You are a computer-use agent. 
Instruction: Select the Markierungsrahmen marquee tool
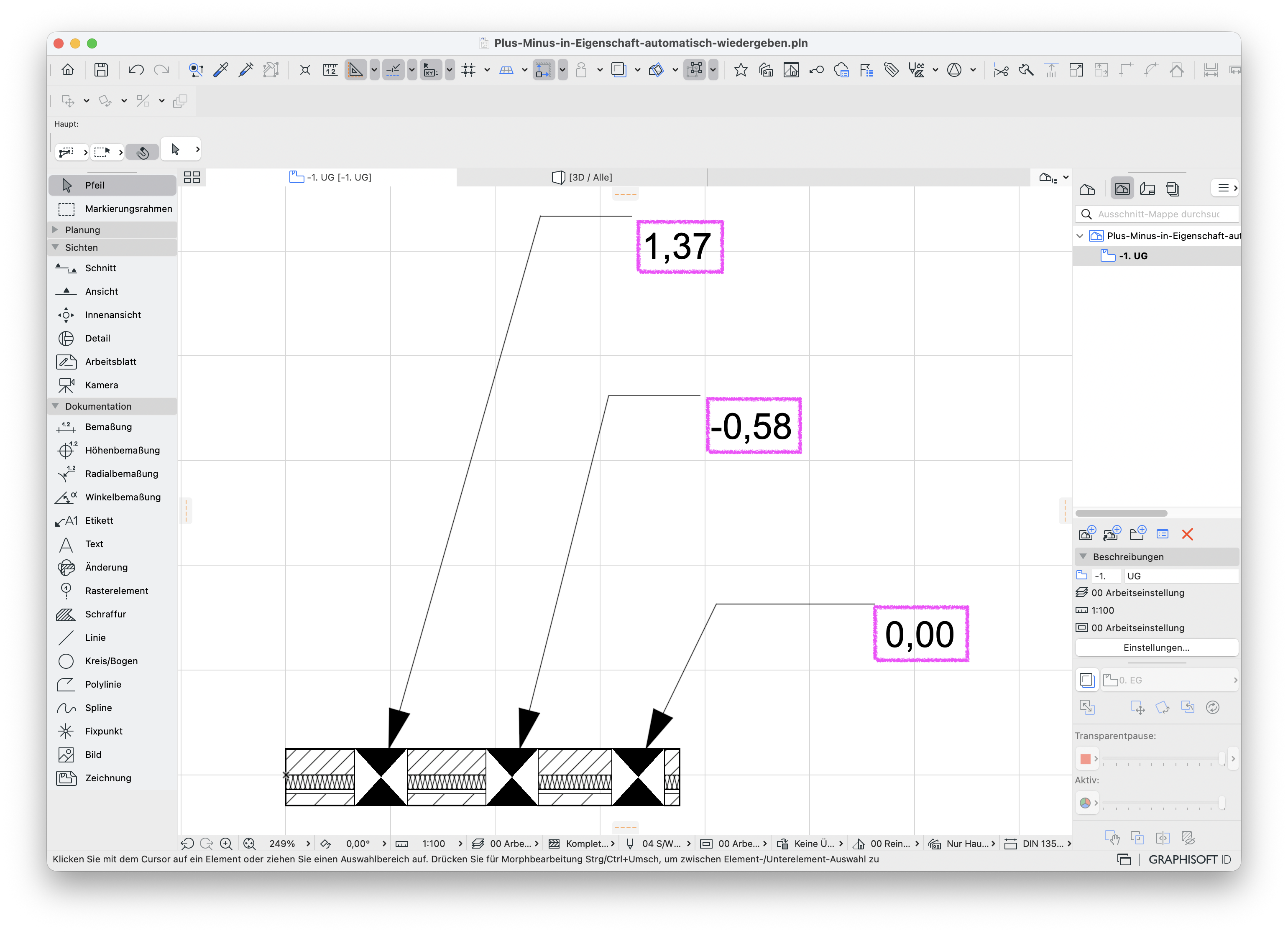click(x=112, y=209)
